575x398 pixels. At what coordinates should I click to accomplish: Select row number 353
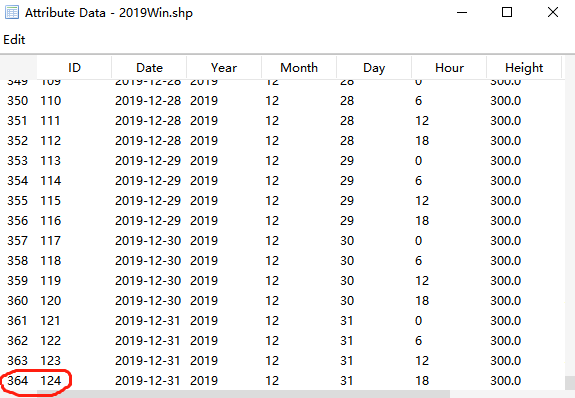18,161
